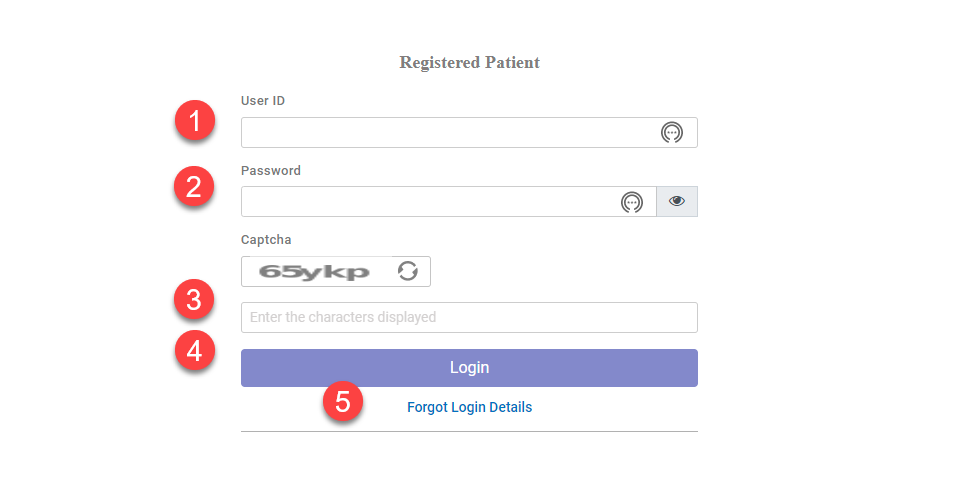Click the red step 3 badge
This screenshot has width=961, height=494.
(194, 300)
